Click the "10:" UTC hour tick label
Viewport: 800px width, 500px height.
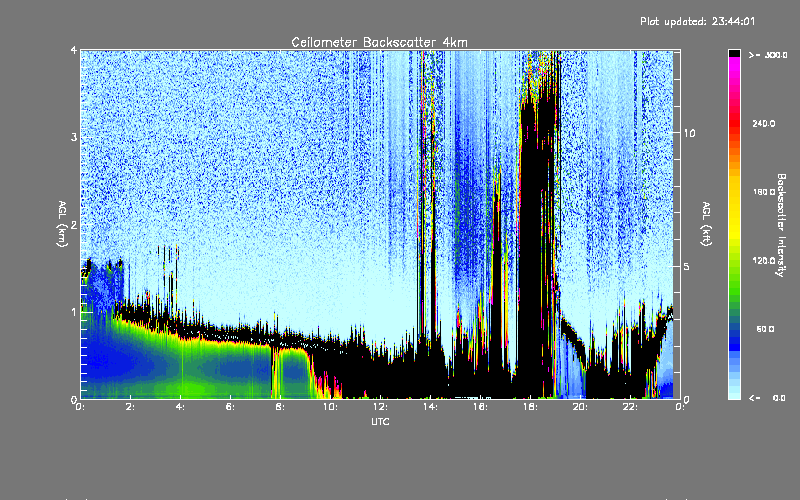click(330, 407)
